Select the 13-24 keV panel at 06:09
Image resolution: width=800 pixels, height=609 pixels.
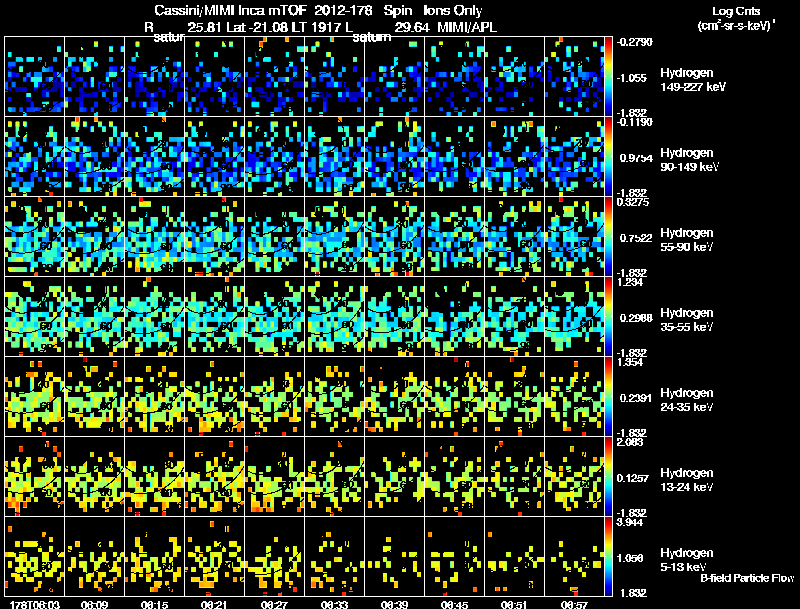[x=94, y=477]
